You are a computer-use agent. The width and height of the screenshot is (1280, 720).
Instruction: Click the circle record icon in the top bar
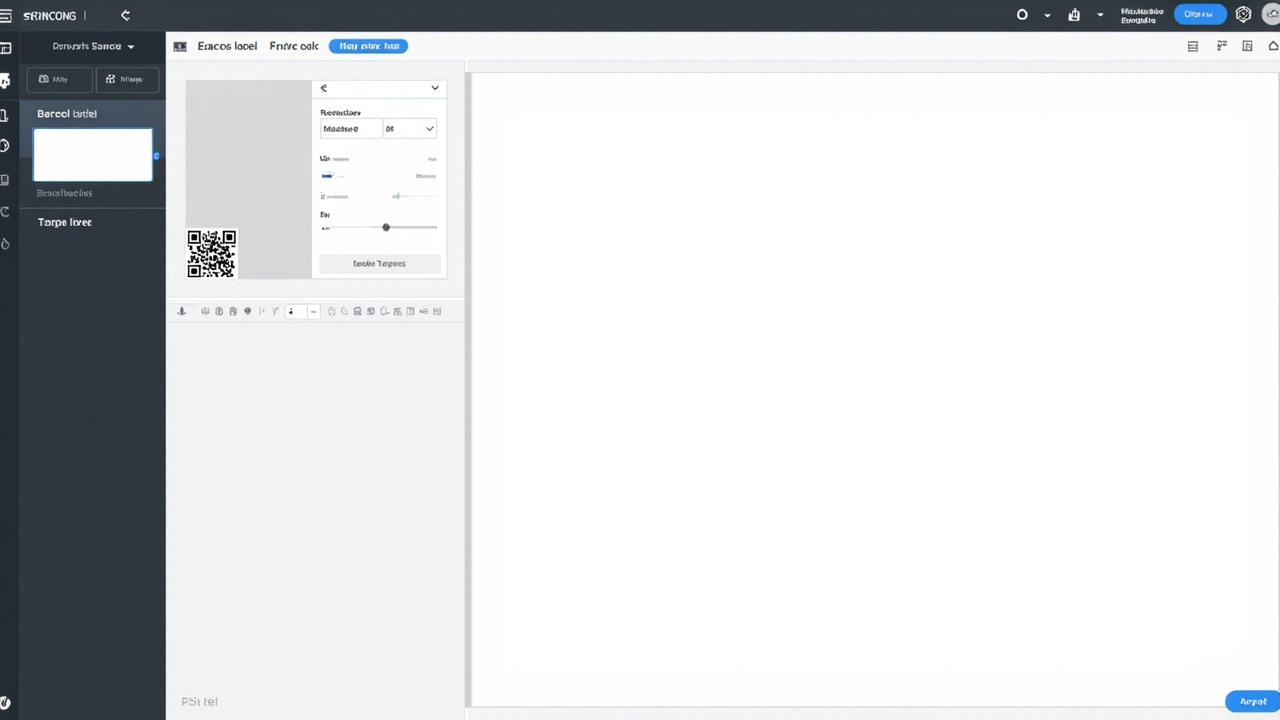1022,15
